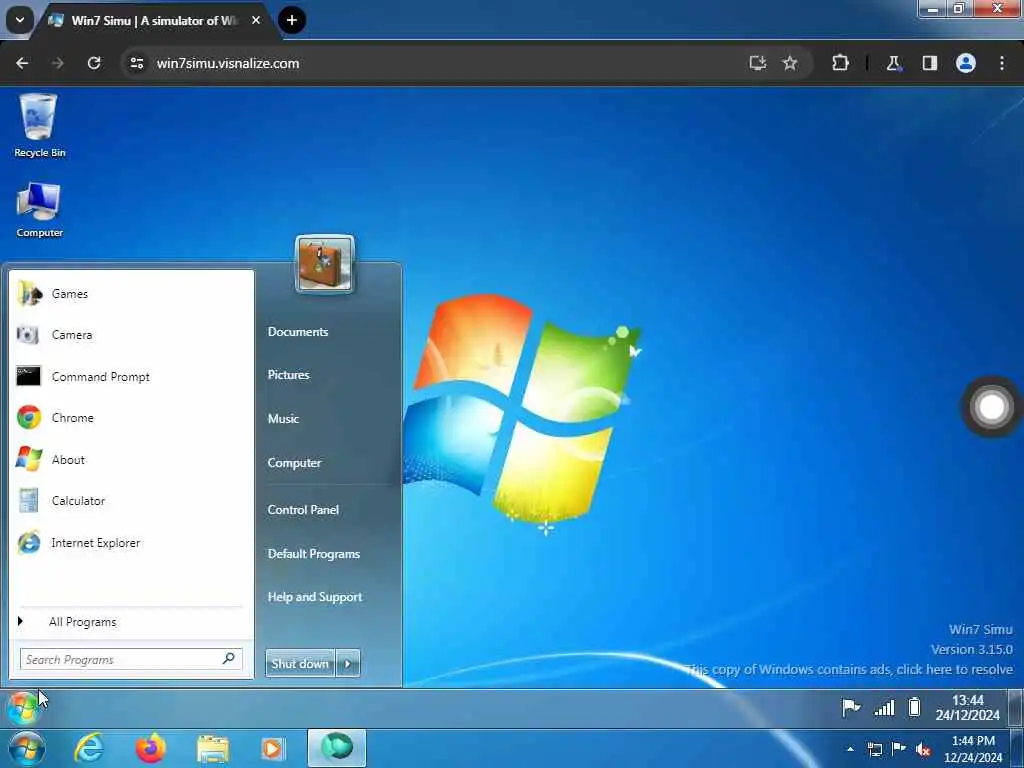Open the browser Extensions puzzle icon
The height and width of the screenshot is (768, 1024).
840,63
